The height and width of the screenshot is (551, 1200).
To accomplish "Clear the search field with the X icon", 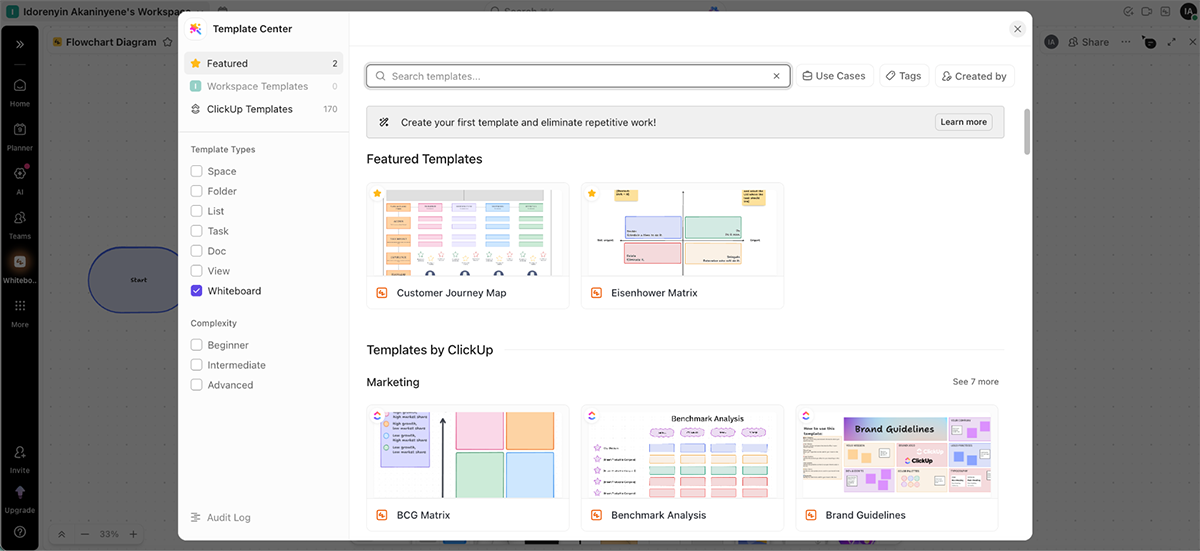I will coord(777,76).
